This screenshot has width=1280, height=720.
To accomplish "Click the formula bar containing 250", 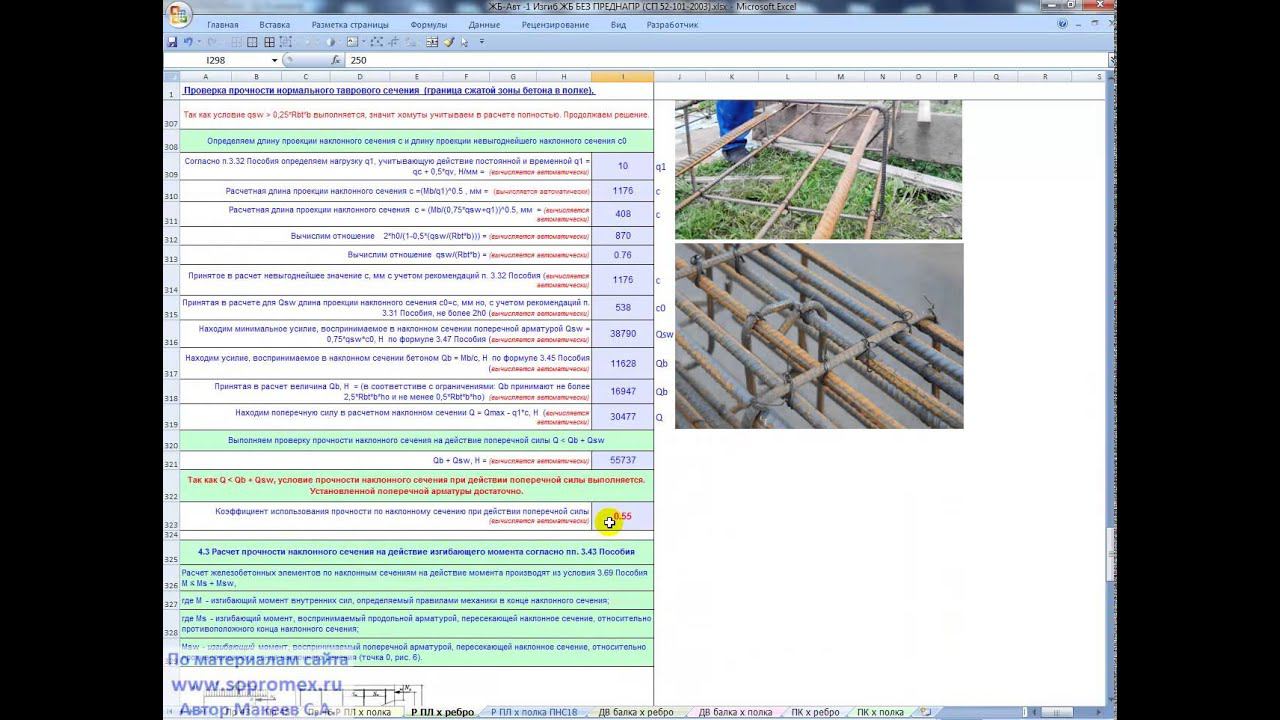I will 727,60.
